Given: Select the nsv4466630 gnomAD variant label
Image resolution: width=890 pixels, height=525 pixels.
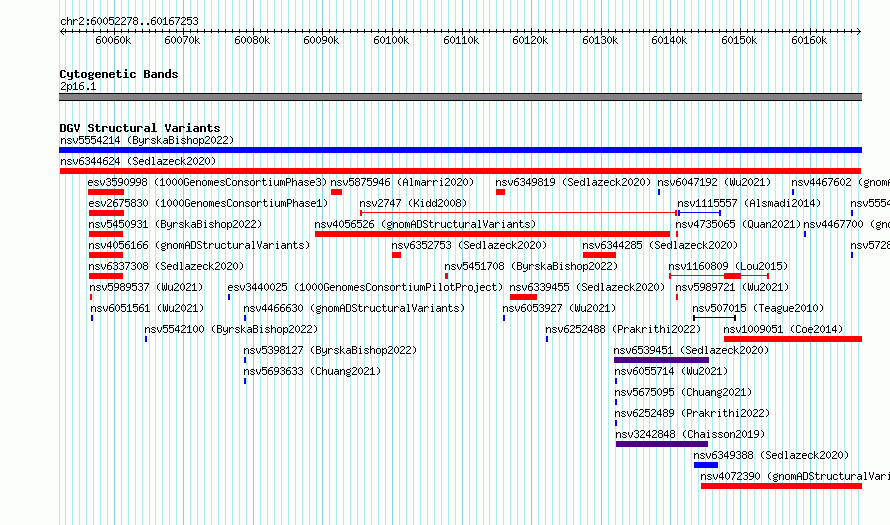Looking at the screenshot, I should tap(354, 308).
